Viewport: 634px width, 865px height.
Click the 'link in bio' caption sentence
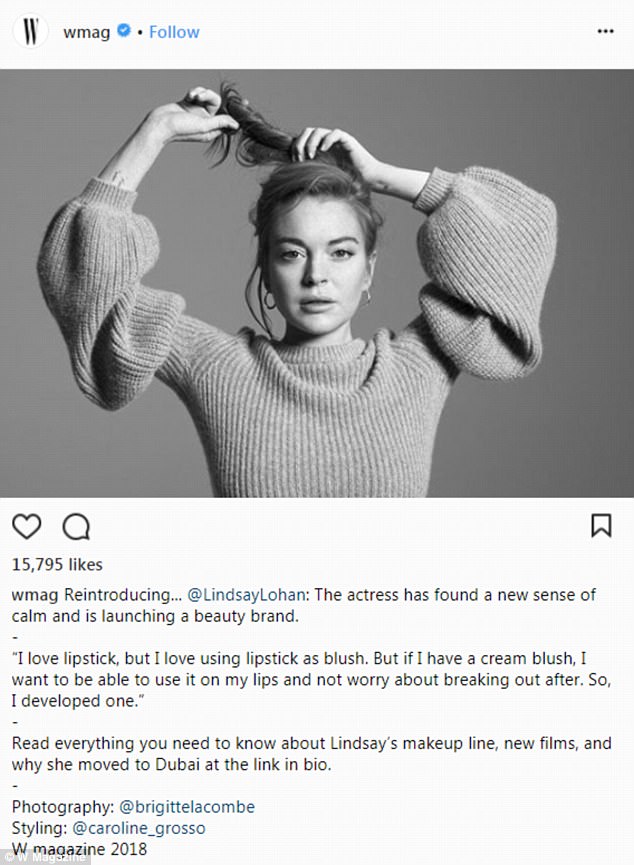click(311, 754)
